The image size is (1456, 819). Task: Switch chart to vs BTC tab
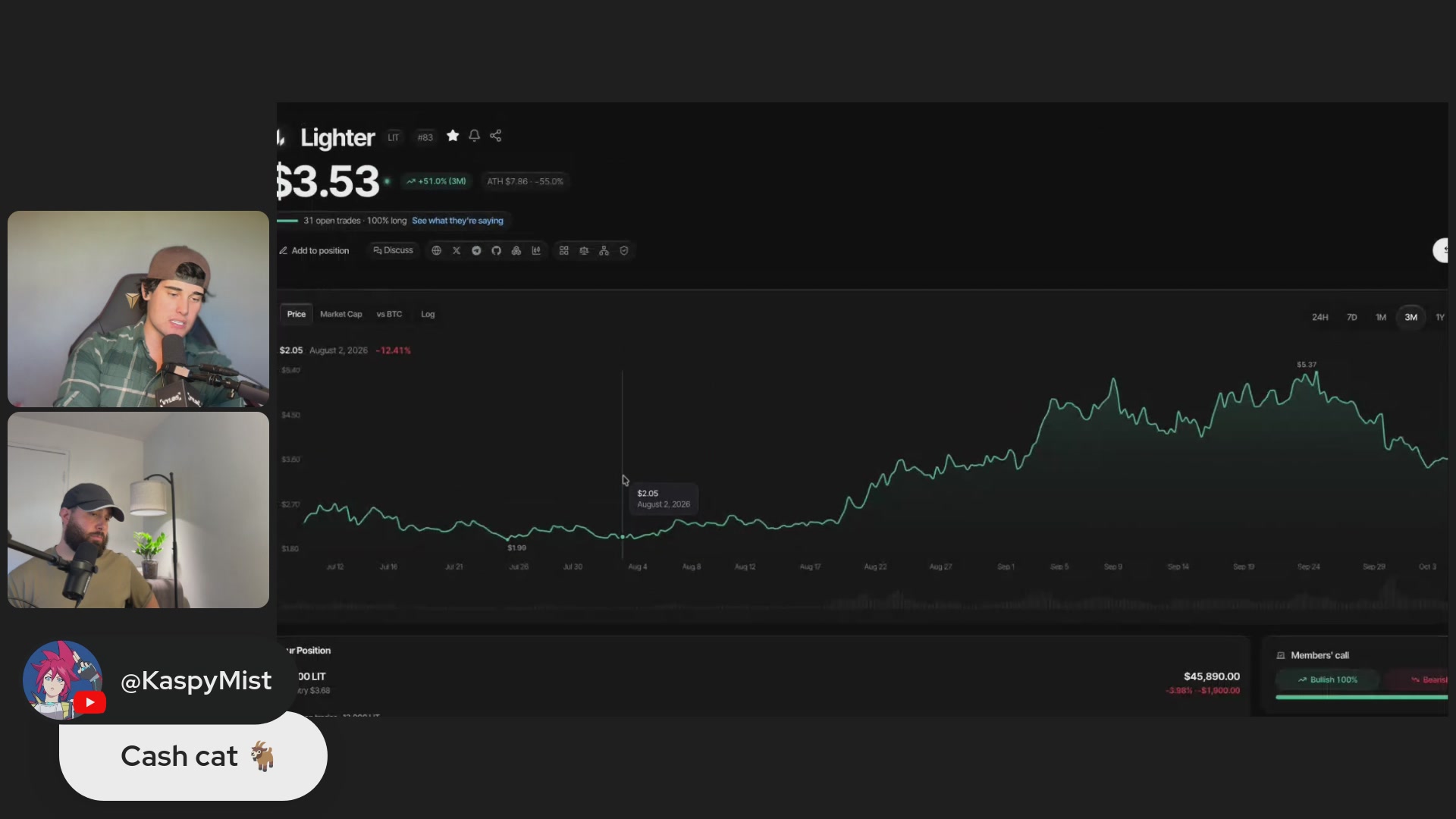(389, 314)
